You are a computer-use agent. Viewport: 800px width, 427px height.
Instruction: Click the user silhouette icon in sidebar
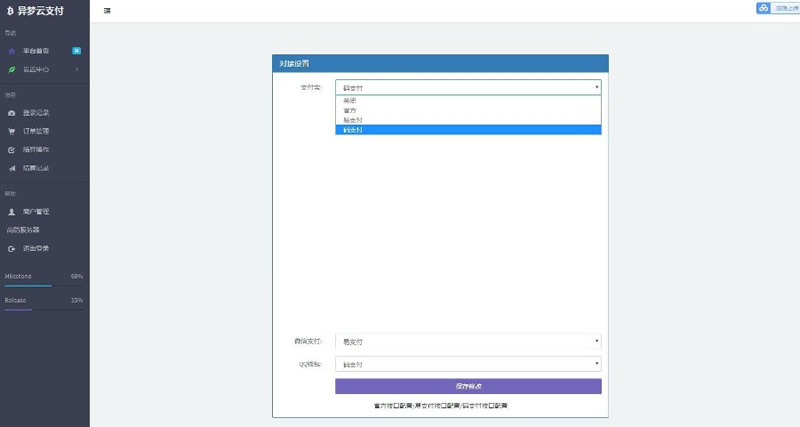[x=12, y=212]
